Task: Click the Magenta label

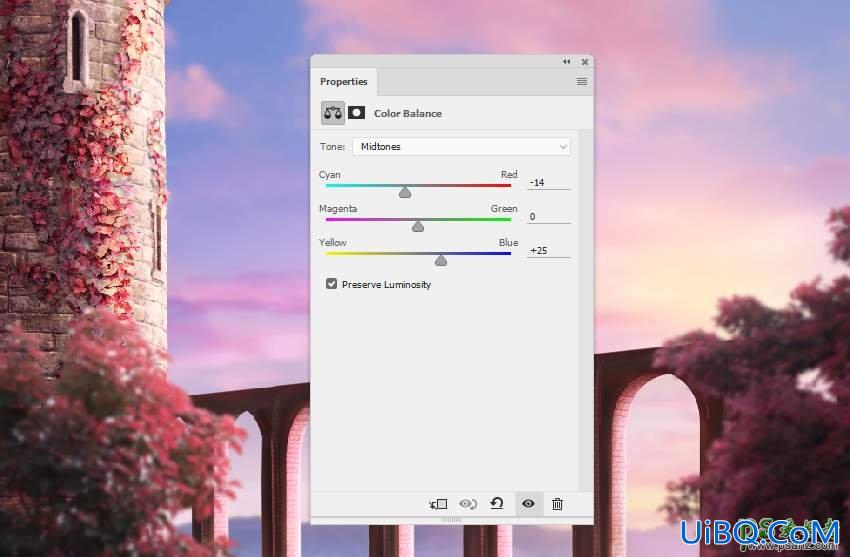Action: click(338, 209)
